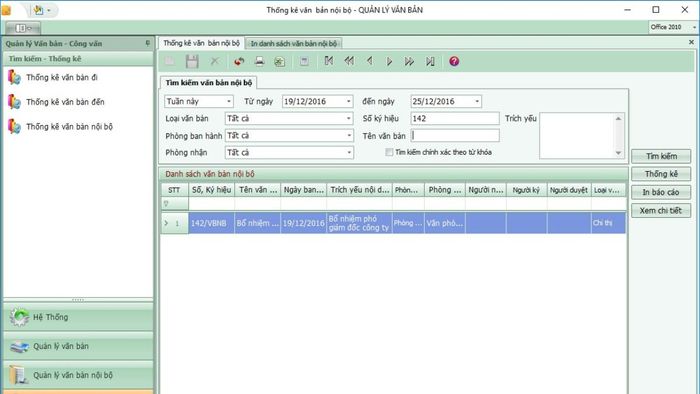
Task: Select the Chỉ thị cell
Action: point(608,223)
